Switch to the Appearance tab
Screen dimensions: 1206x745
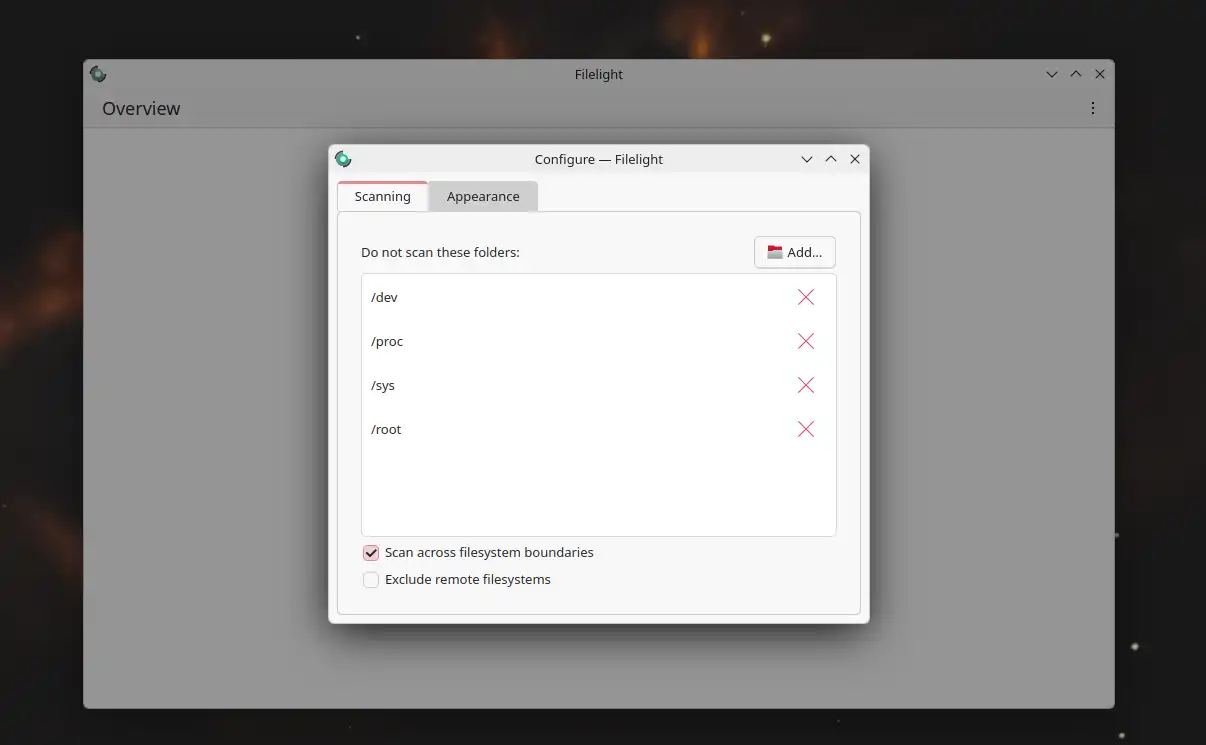click(x=483, y=197)
